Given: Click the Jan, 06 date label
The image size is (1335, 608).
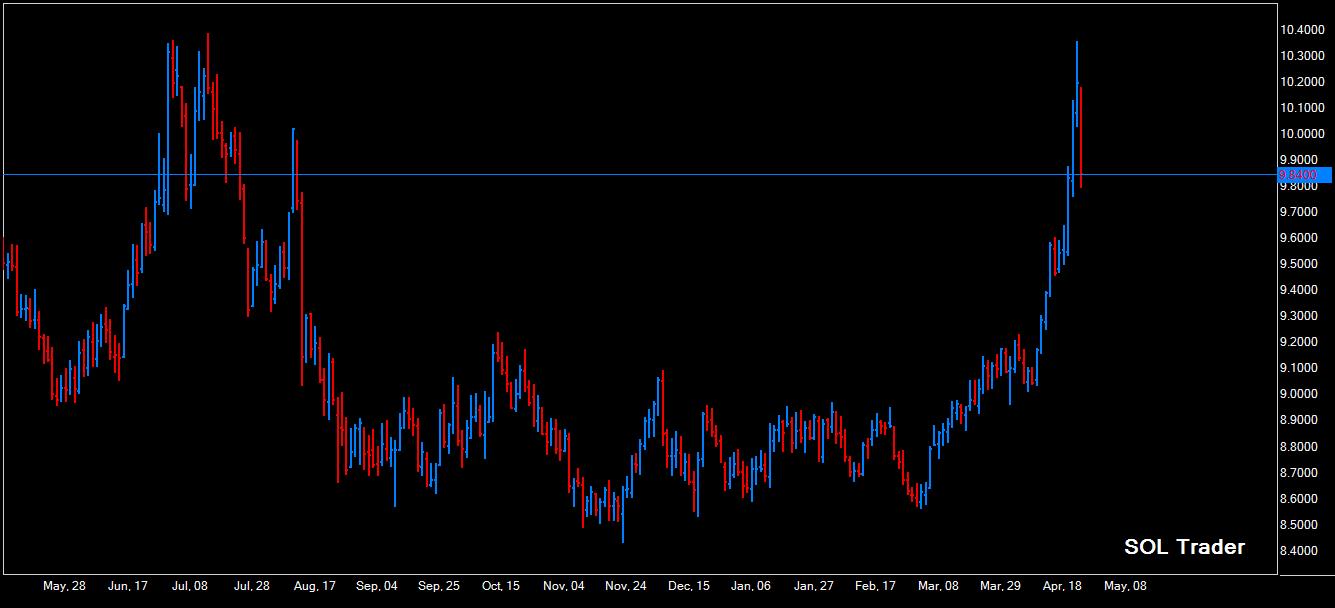Looking at the screenshot, I should point(751,587).
